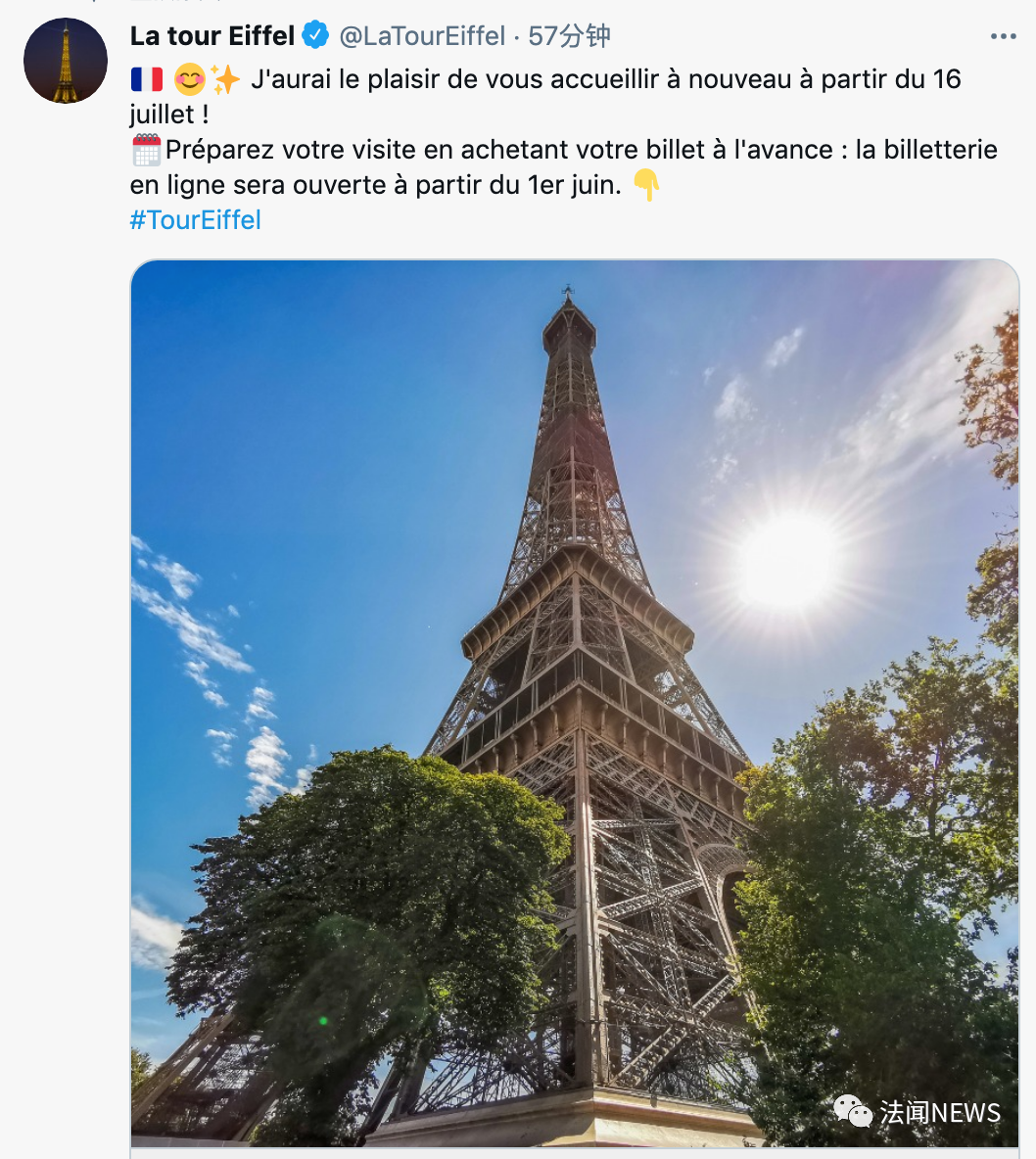Click the sun in the tweet photo

(785, 562)
